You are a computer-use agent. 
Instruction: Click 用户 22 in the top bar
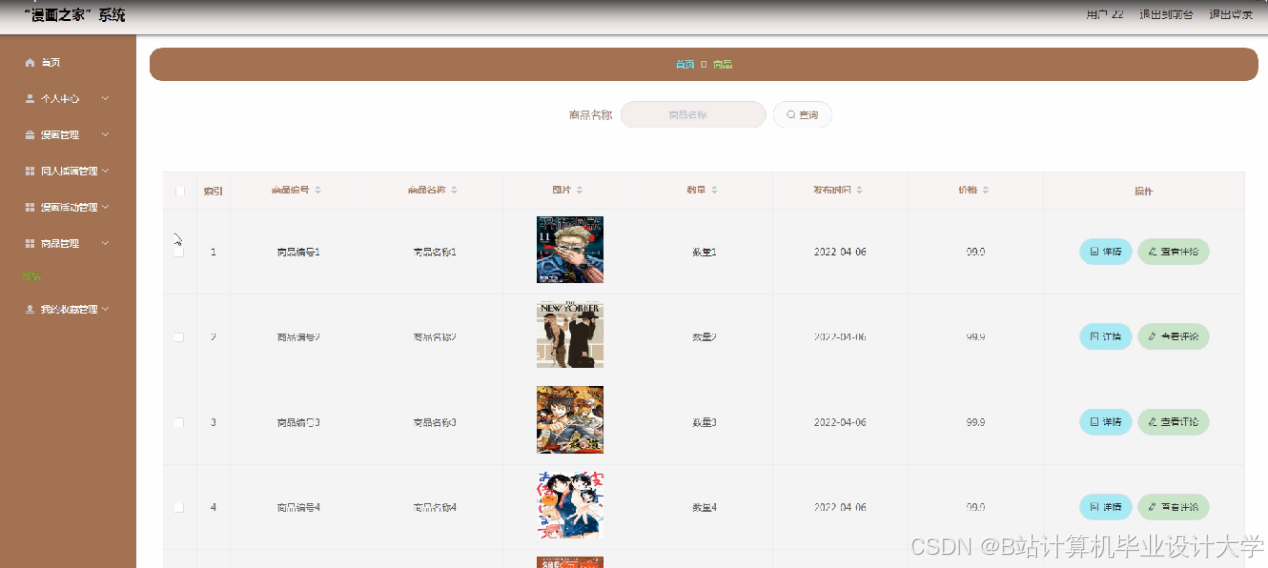1105,14
